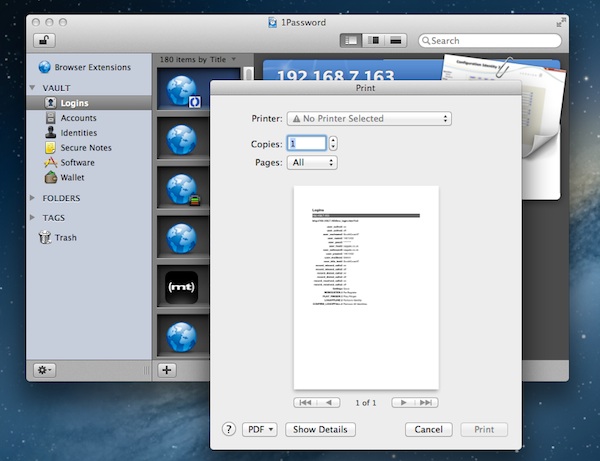This screenshot has width=600, height=461.
Task: Click the Show Details button
Action: [x=320, y=430]
